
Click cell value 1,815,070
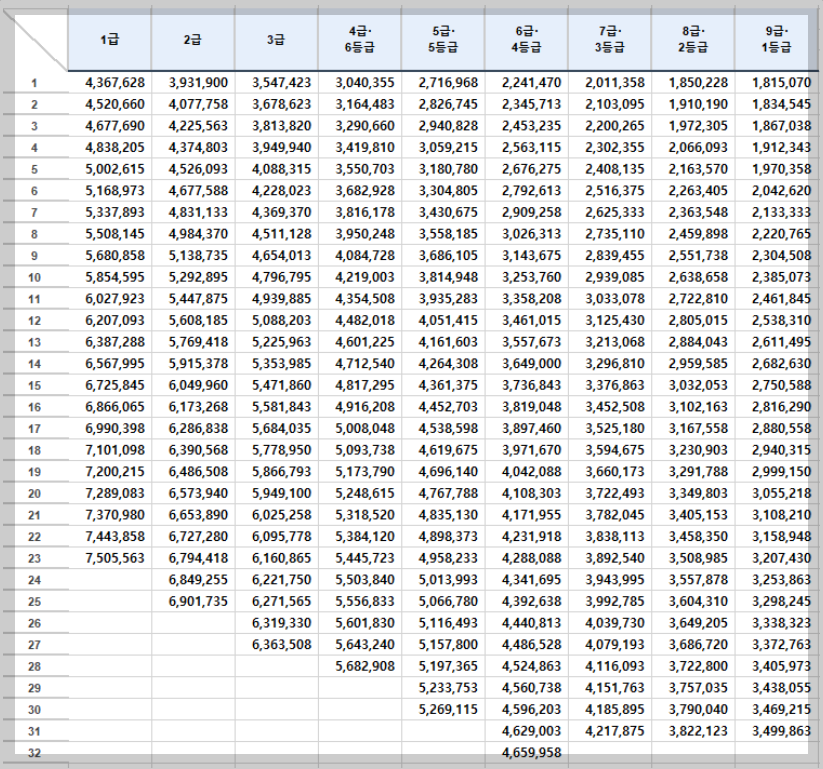coord(782,82)
